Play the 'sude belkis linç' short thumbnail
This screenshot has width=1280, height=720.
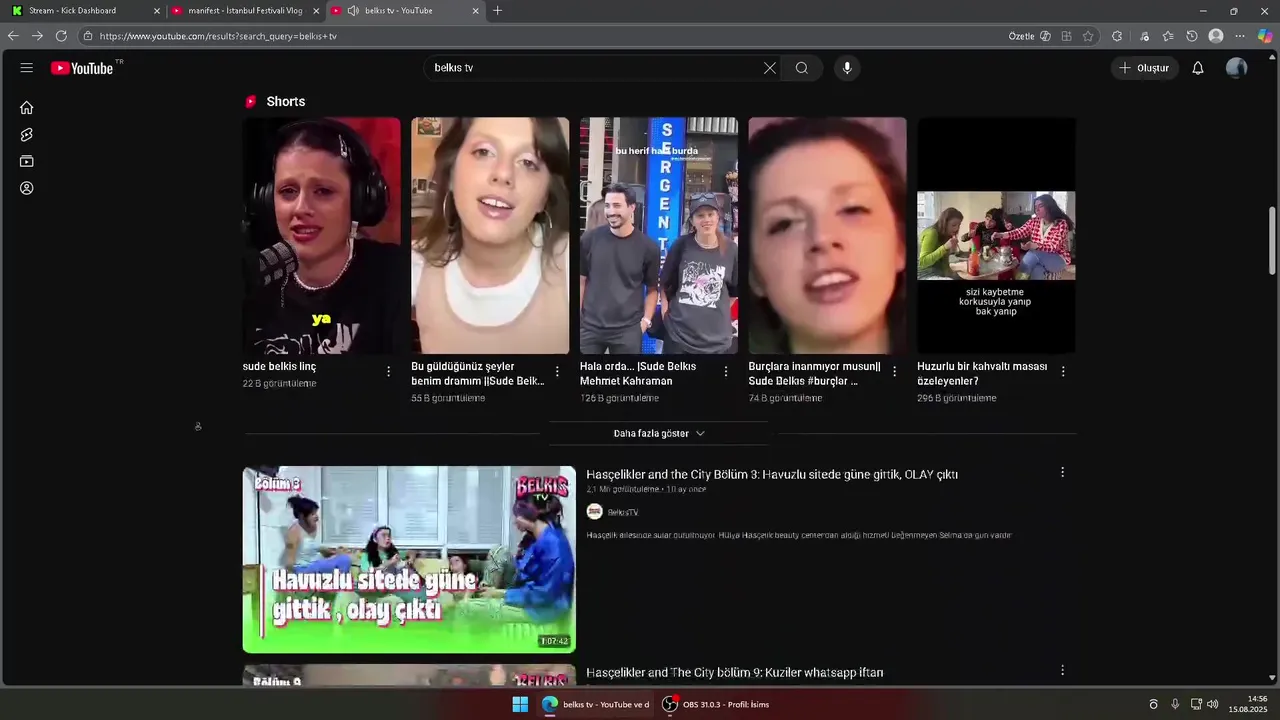321,236
